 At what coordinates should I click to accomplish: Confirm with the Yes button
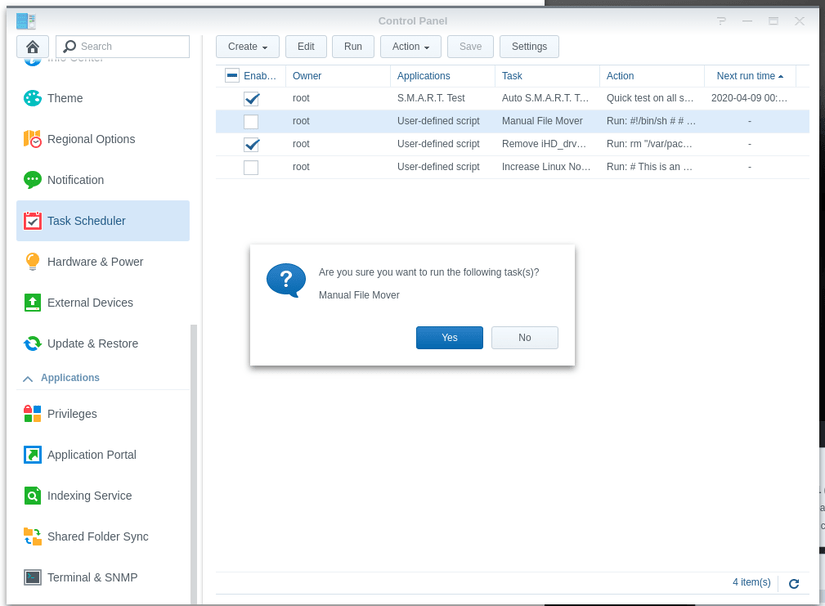coord(449,338)
